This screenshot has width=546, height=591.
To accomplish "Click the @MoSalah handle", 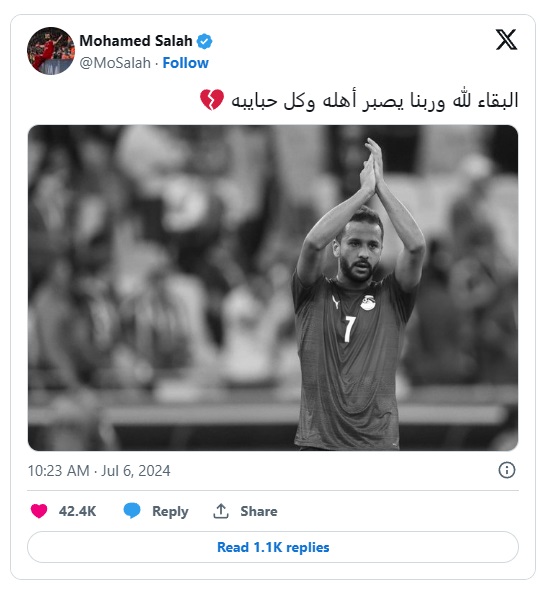I will [x=115, y=63].
